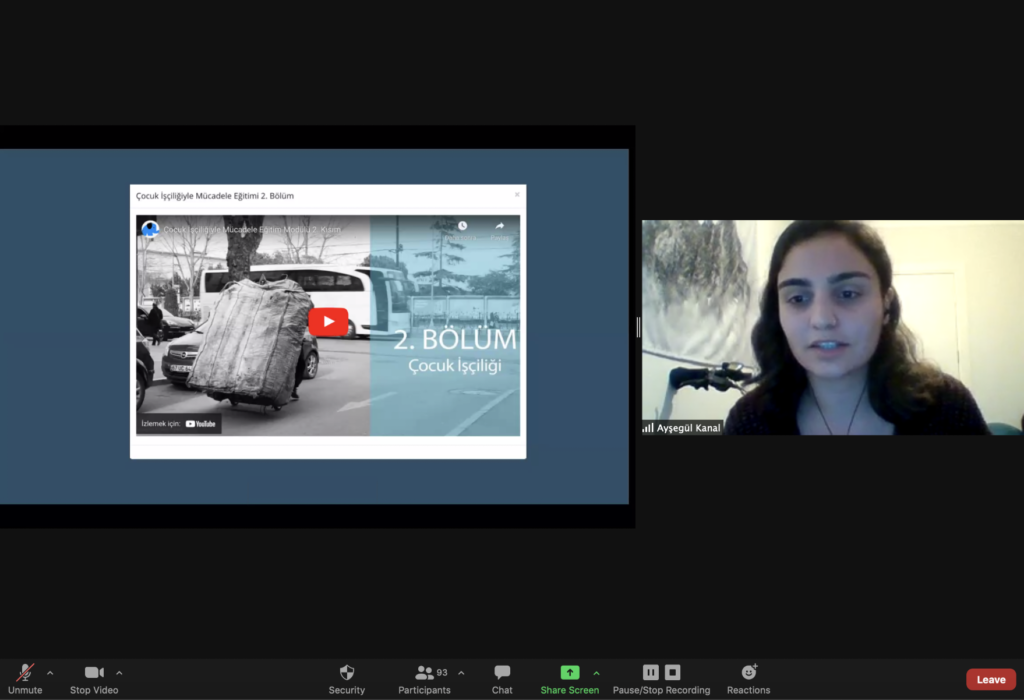Screen dimensions: 1024x700
Task: Click the video title link in player
Action: pyautogui.click(x=252, y=229)
